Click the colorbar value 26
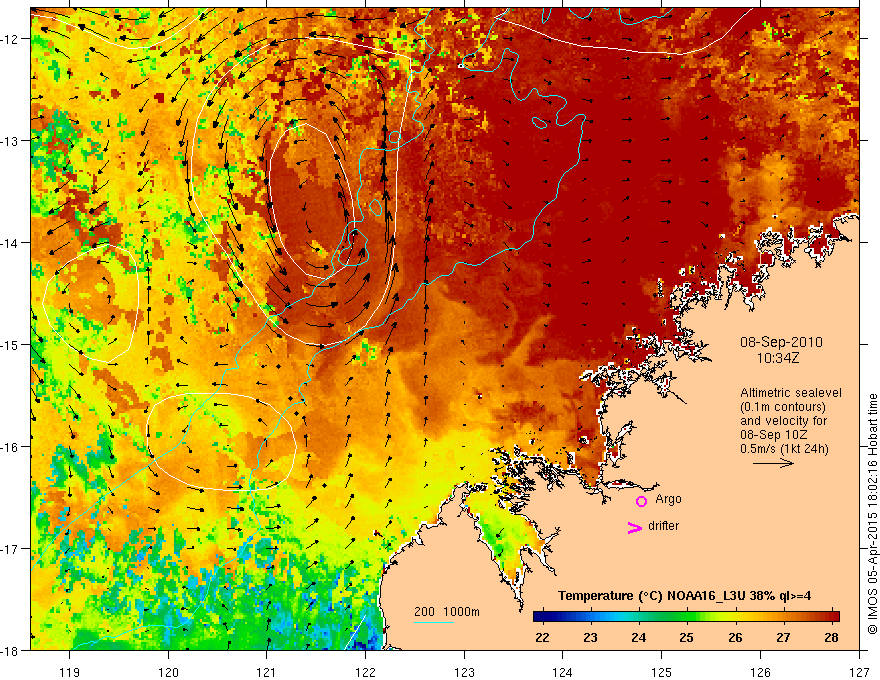The image size is (880, 680). click(735, 637)
